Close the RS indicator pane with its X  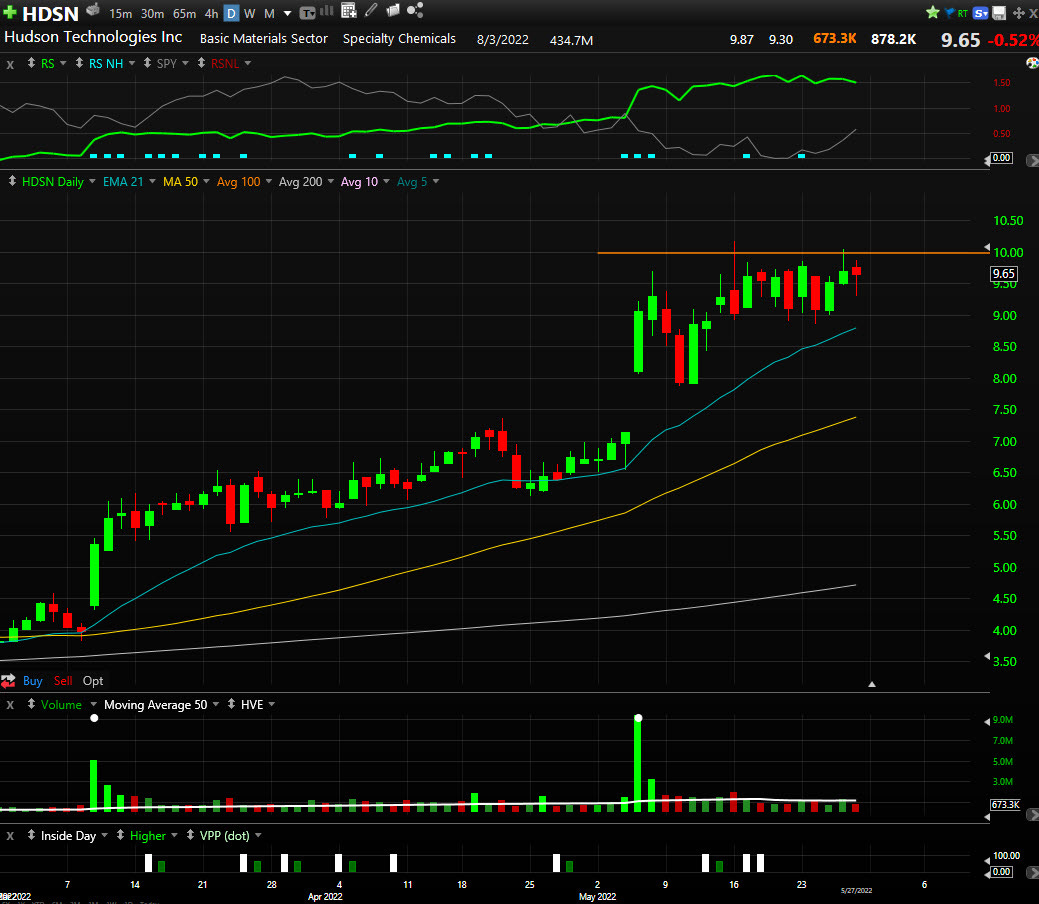10,64
